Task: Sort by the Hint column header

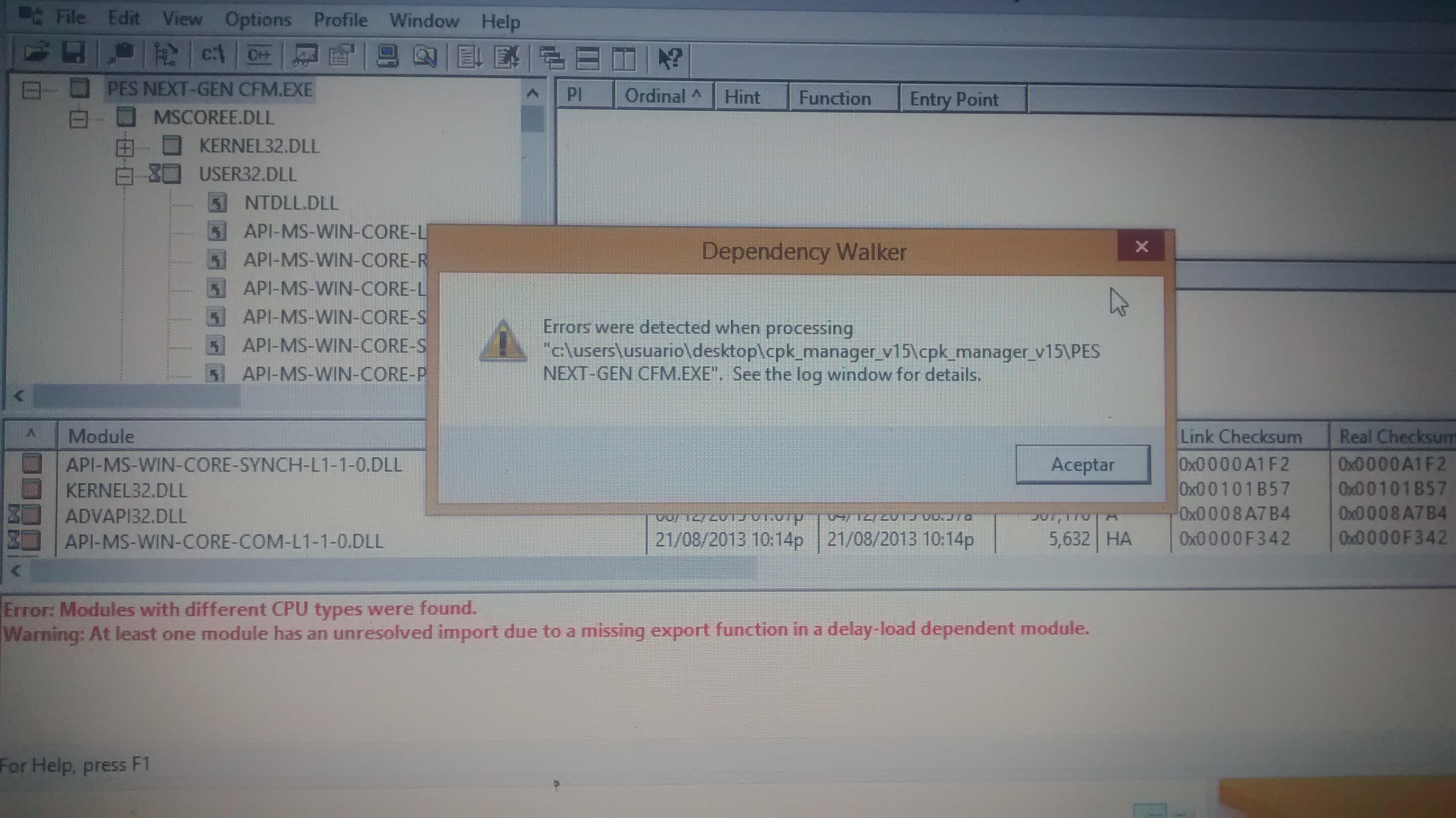Action: point(750,97)
